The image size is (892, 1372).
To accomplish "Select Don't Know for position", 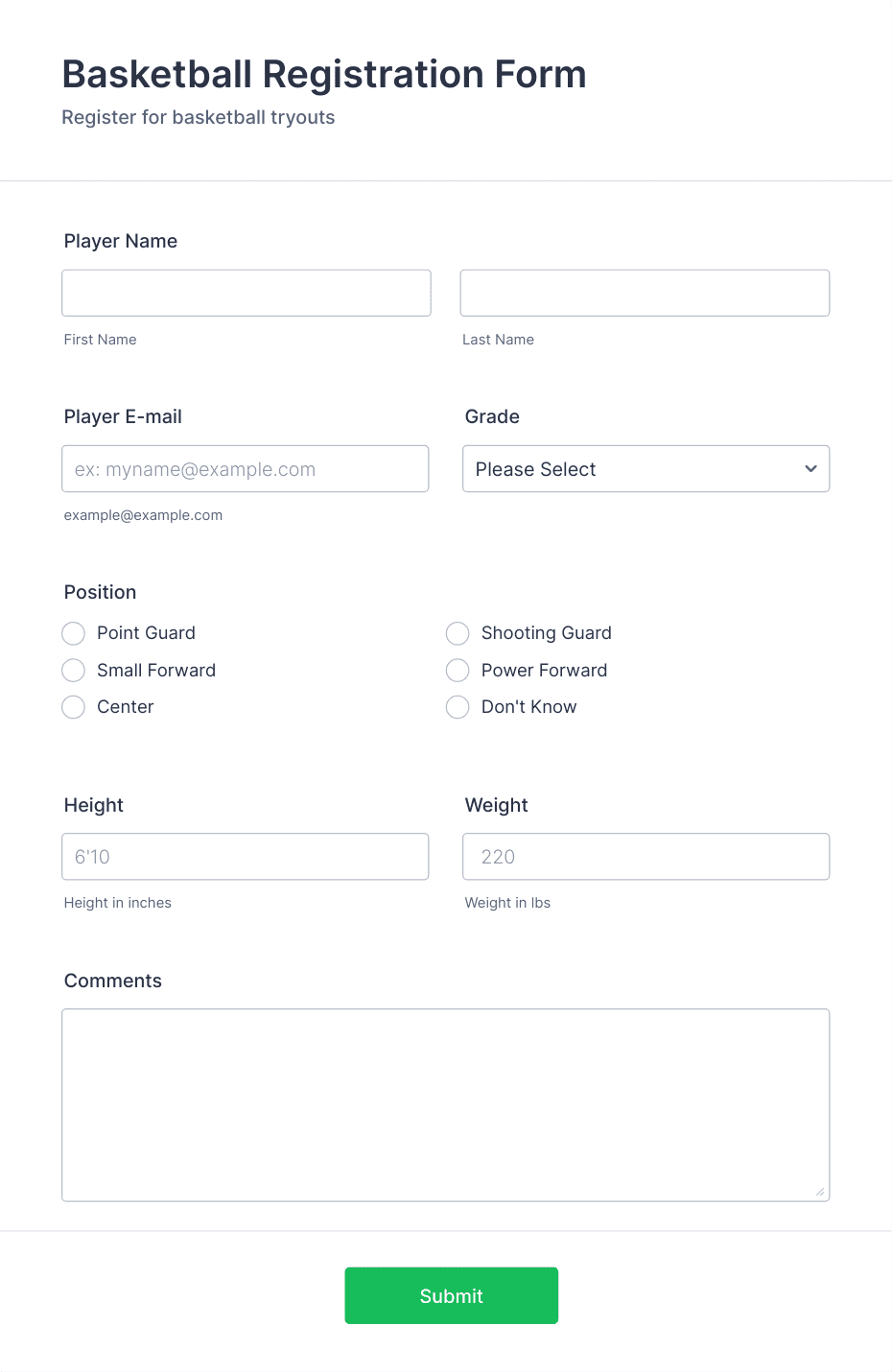I will (458, 707).
